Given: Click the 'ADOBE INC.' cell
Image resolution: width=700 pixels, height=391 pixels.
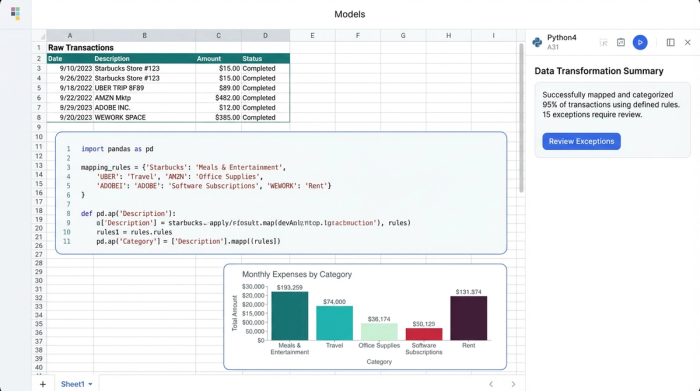Looking at the screenshot, I should 144,108.
